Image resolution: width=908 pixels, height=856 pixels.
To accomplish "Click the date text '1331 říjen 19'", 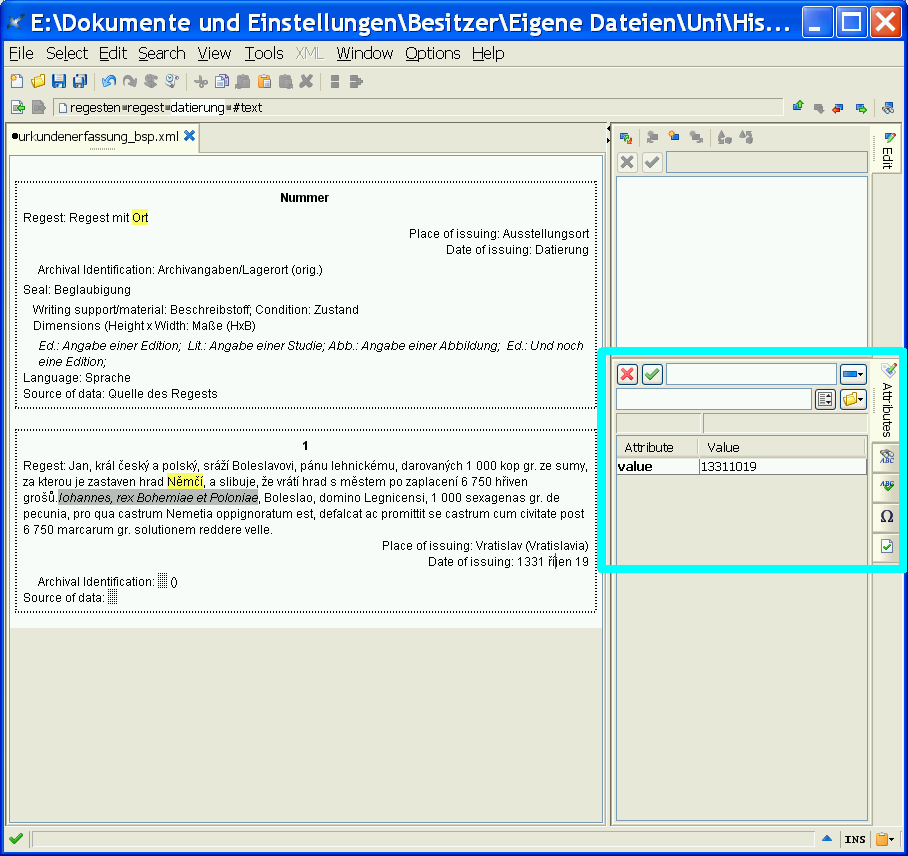I will pyautogui.click(x=552, y=562).
